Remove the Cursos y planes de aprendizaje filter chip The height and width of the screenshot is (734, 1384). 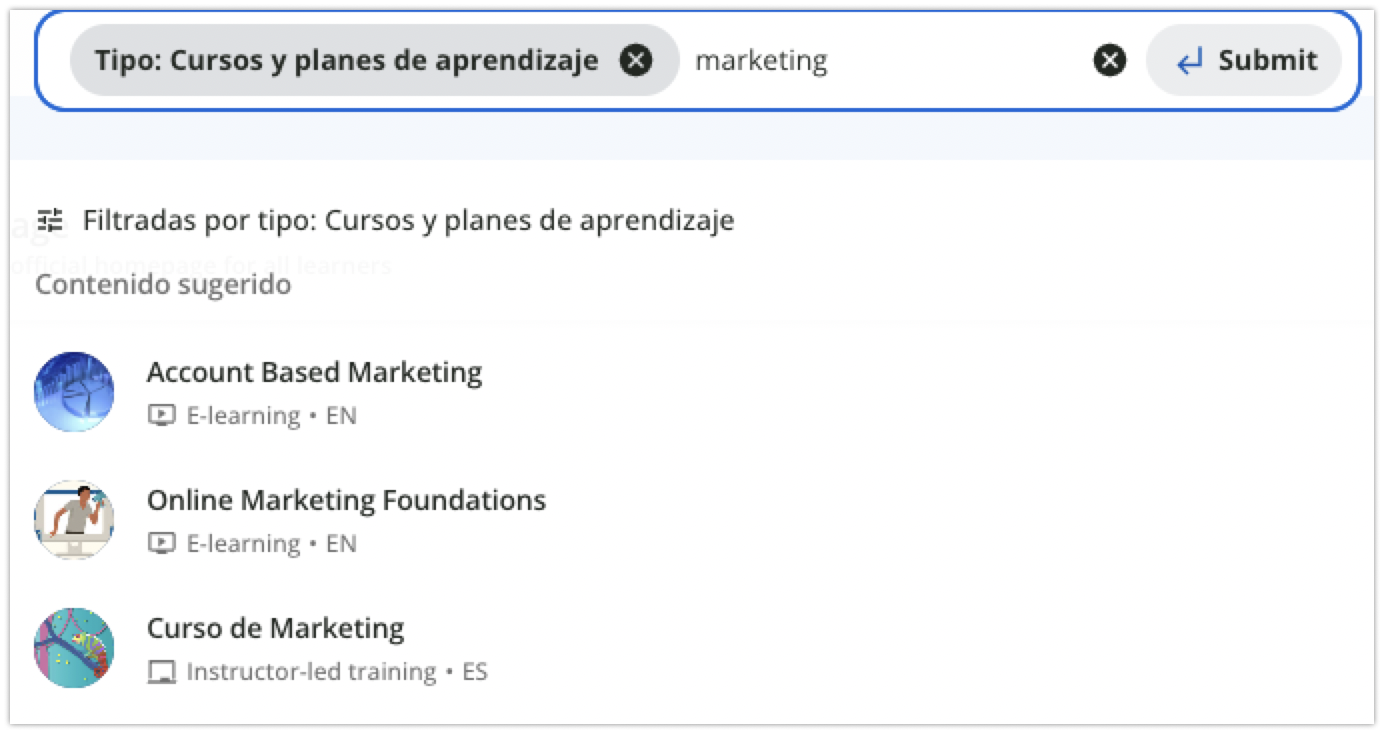636,61
